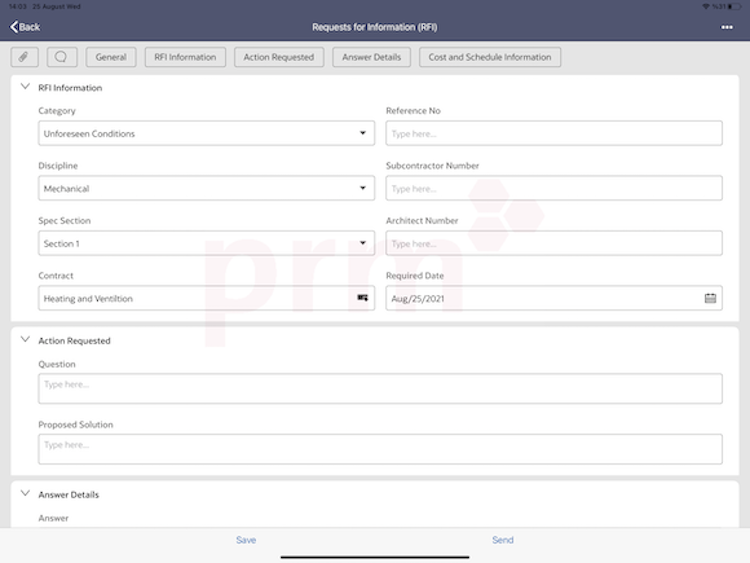The width and height of the screenshot is (750, 563).
Task: Jump to Cost and Schedule Information tab
Action: (490, 57)
